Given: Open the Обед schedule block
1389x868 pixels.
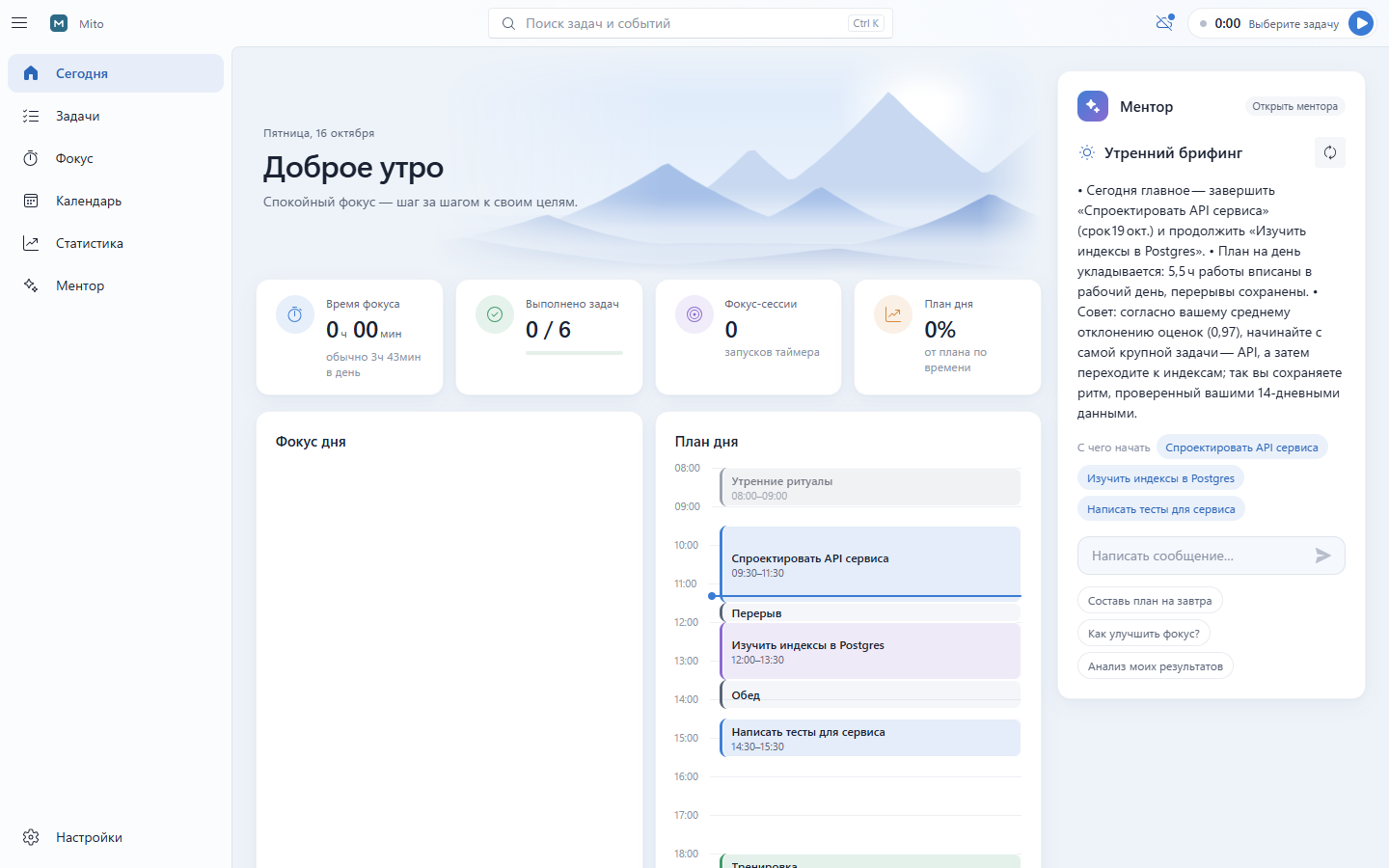Looking at the screenshot, I should click(870, 694).
